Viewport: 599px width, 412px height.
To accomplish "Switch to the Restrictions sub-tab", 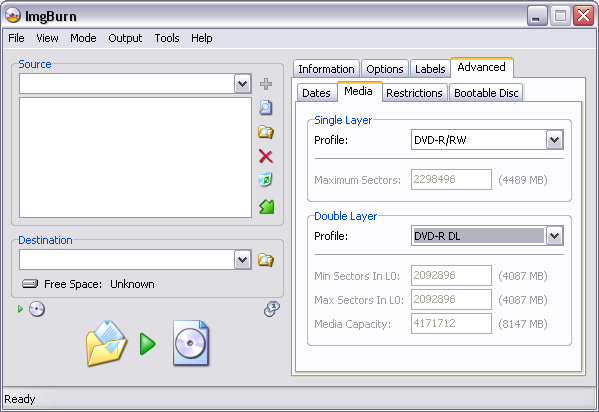I will pos(414,93).
